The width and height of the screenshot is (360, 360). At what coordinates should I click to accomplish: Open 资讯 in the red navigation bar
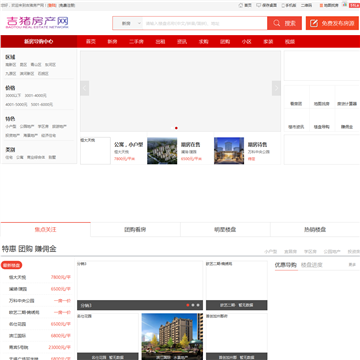pyautogui.click(x=182, y=42)
